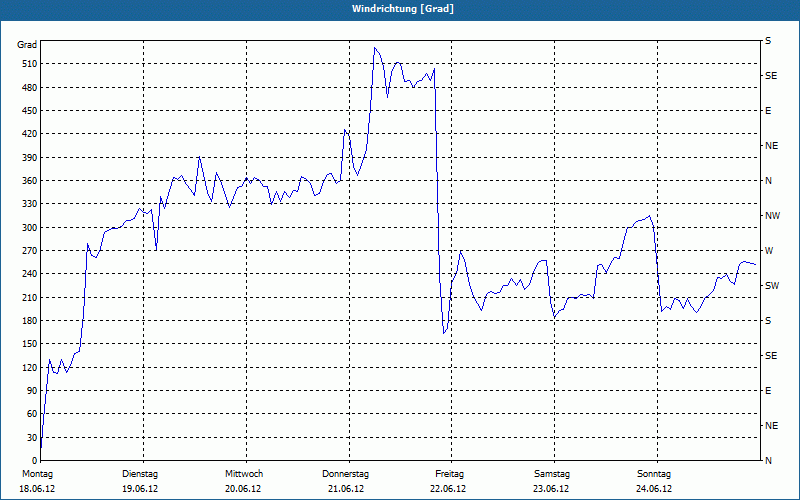Select the date "23.06.12"
Viewport: 800px width, 500px height.
point(551,489)
